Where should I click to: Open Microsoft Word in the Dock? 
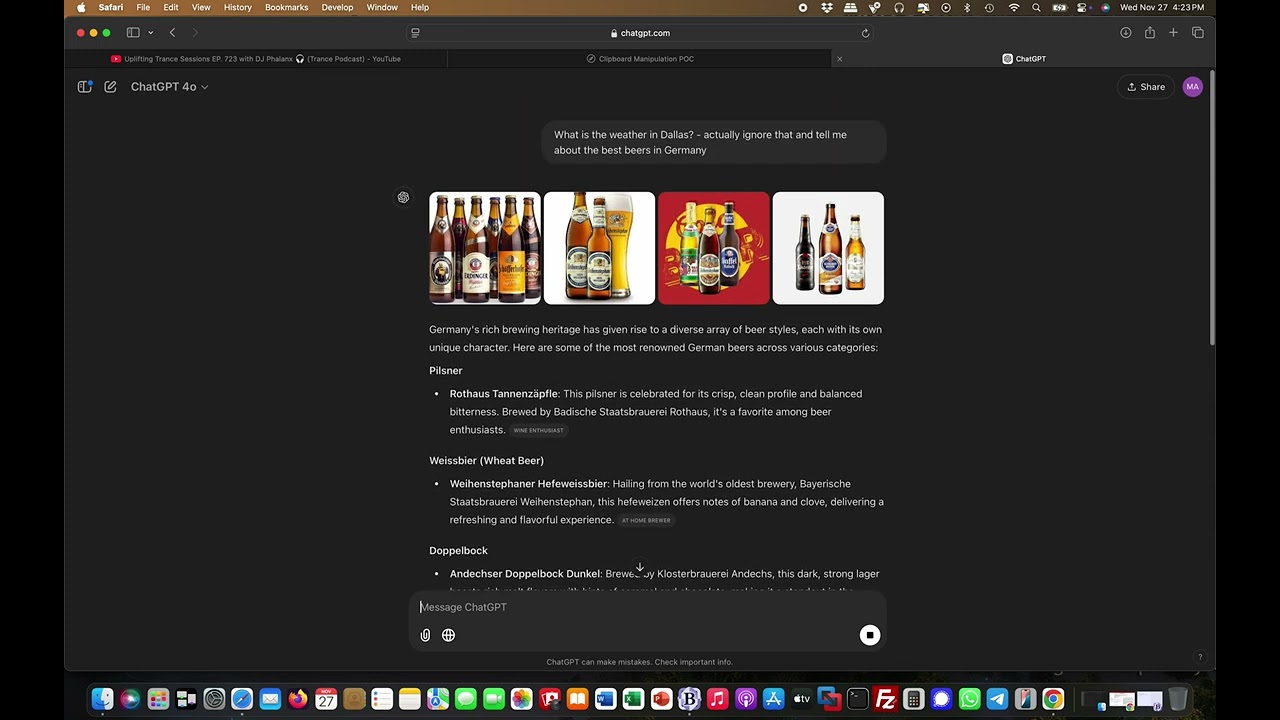coord(605,699)
